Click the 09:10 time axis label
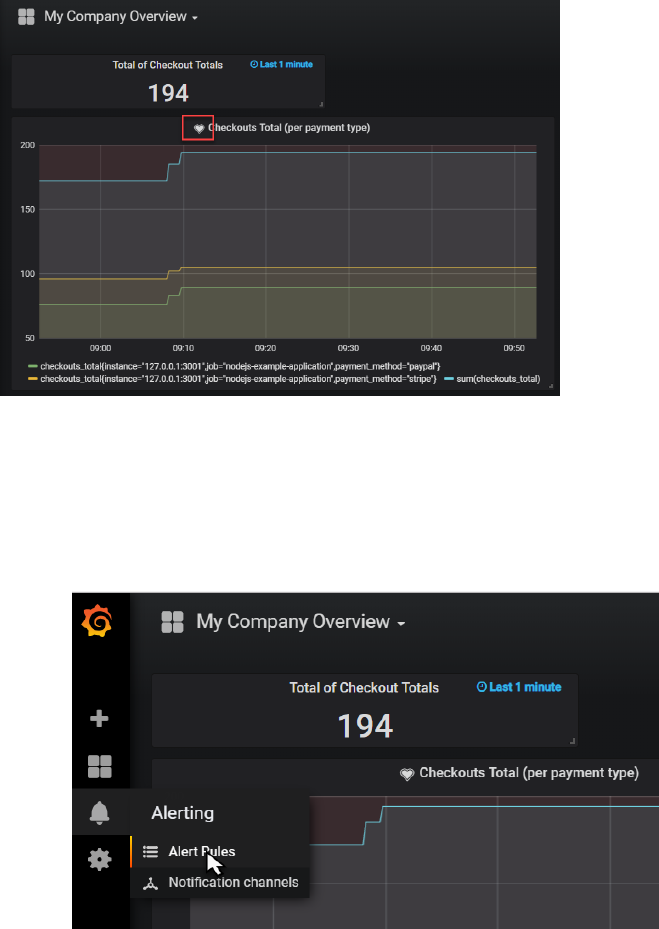659x929 pixels. coord(183,348)
